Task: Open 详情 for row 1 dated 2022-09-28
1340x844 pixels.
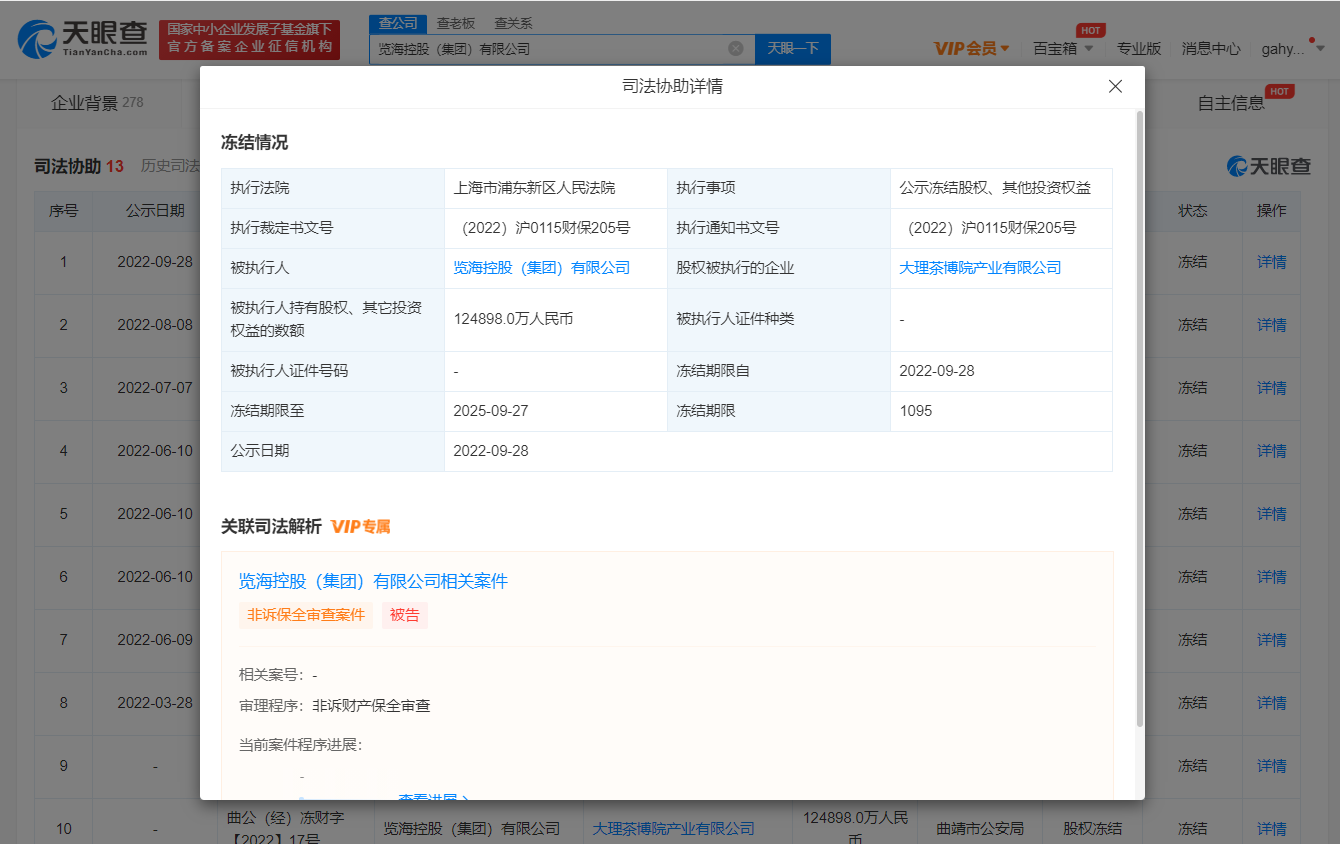Action: (x=1272, y=262)
